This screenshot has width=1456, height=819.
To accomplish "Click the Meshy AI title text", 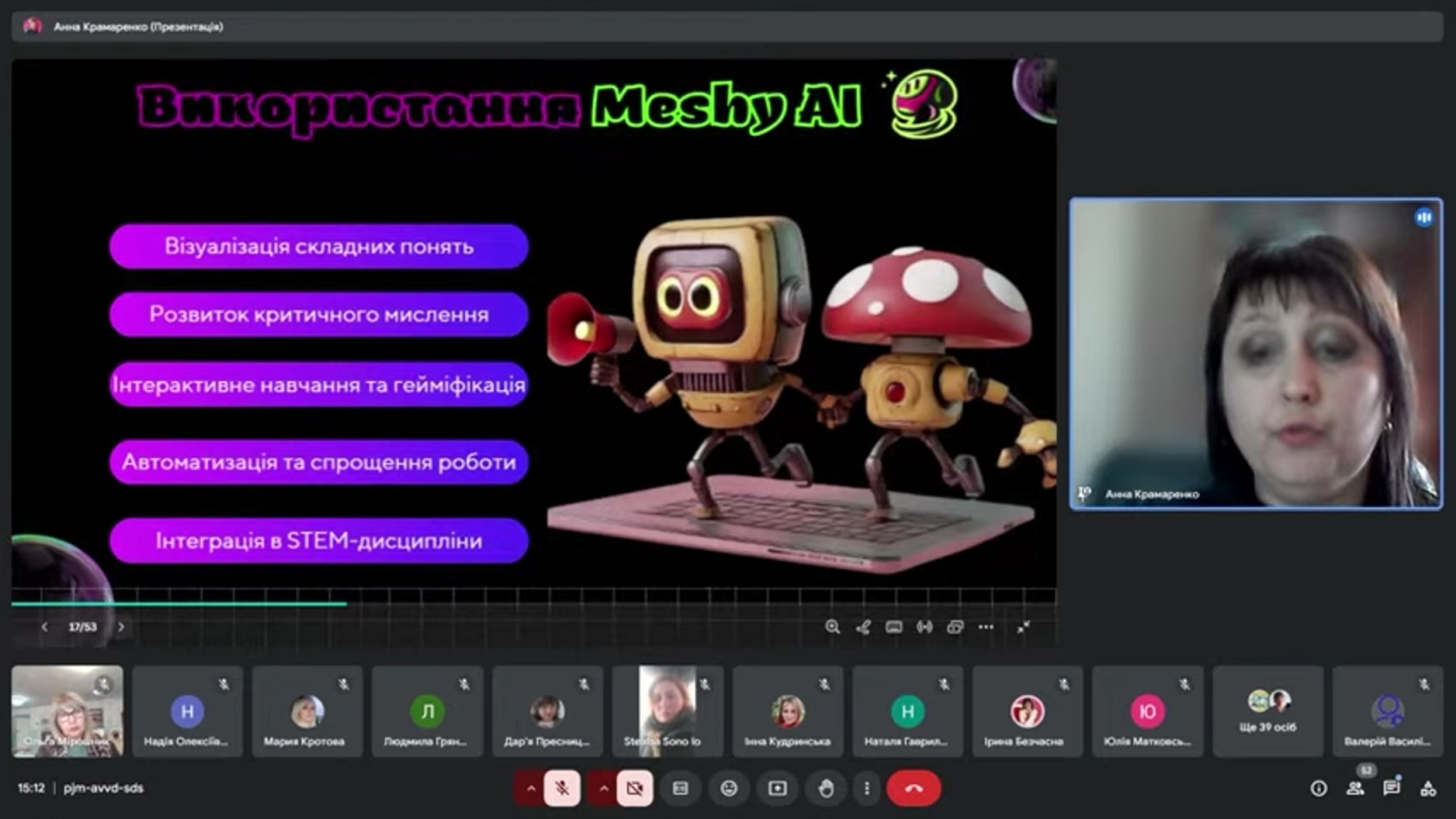I will pyautogui.click(x=727, y=106).
